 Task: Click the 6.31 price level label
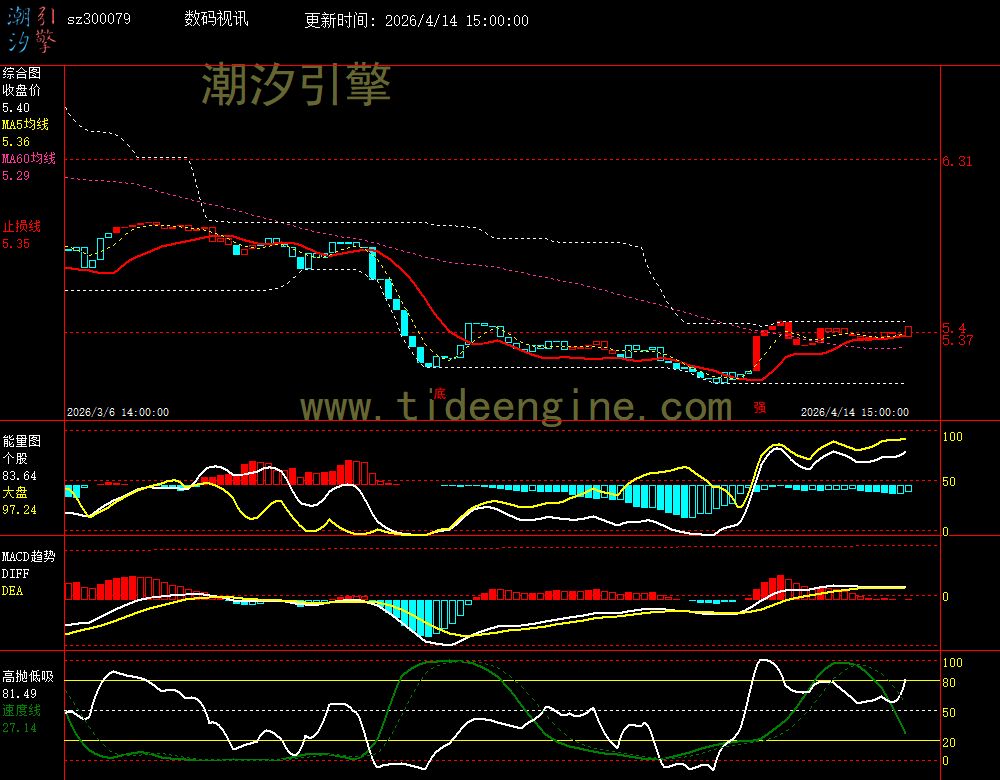[x=958, y=161]
